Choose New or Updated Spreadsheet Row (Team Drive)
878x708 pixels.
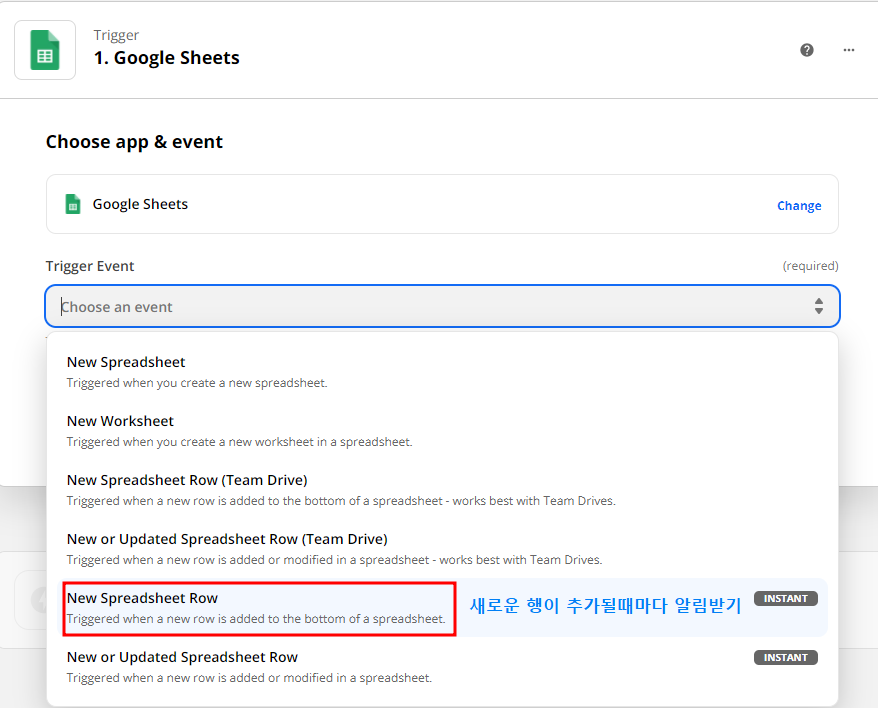(x=227, y=539)
